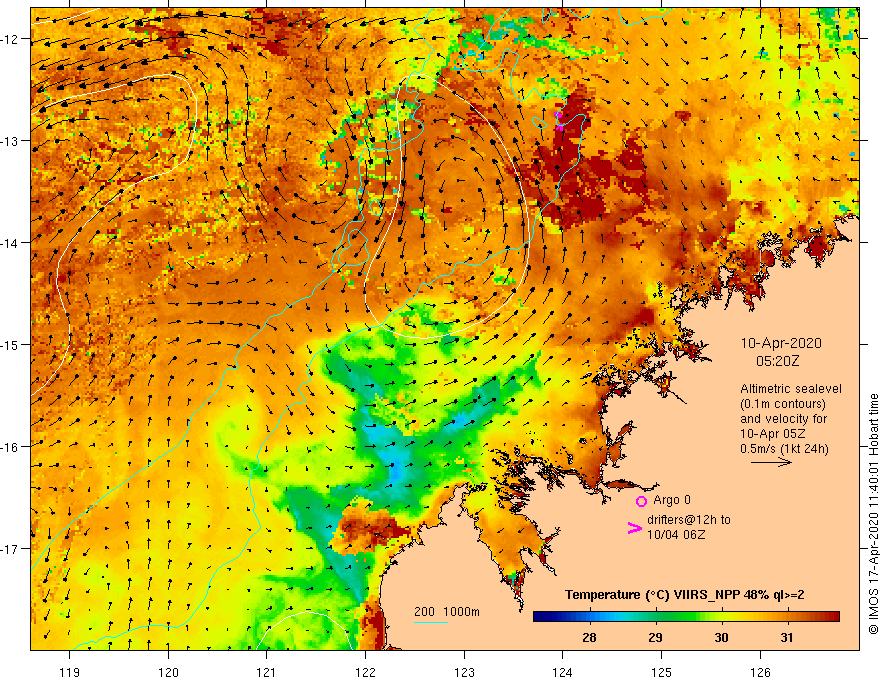Click the magenta drifter arrow legend symbol
Viewport: 880px width, 680px height.
[x=634, y=528]
